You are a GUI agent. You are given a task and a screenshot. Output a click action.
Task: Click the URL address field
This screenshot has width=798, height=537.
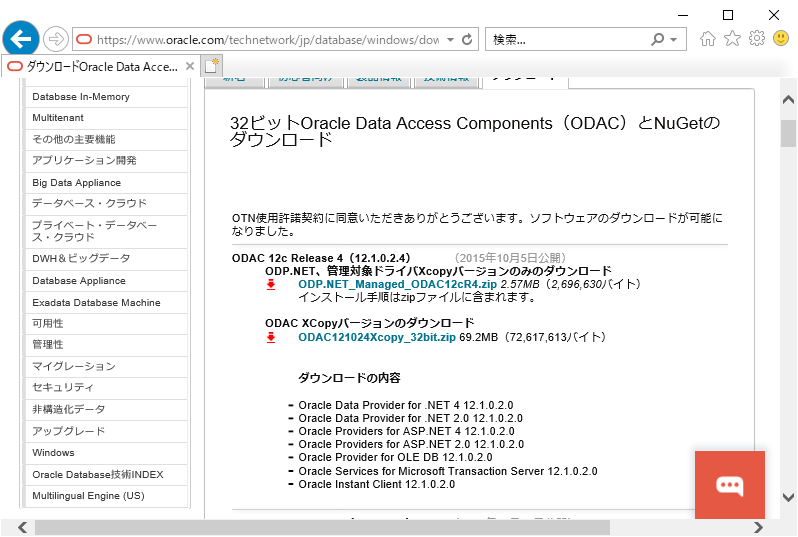[267, 40]
